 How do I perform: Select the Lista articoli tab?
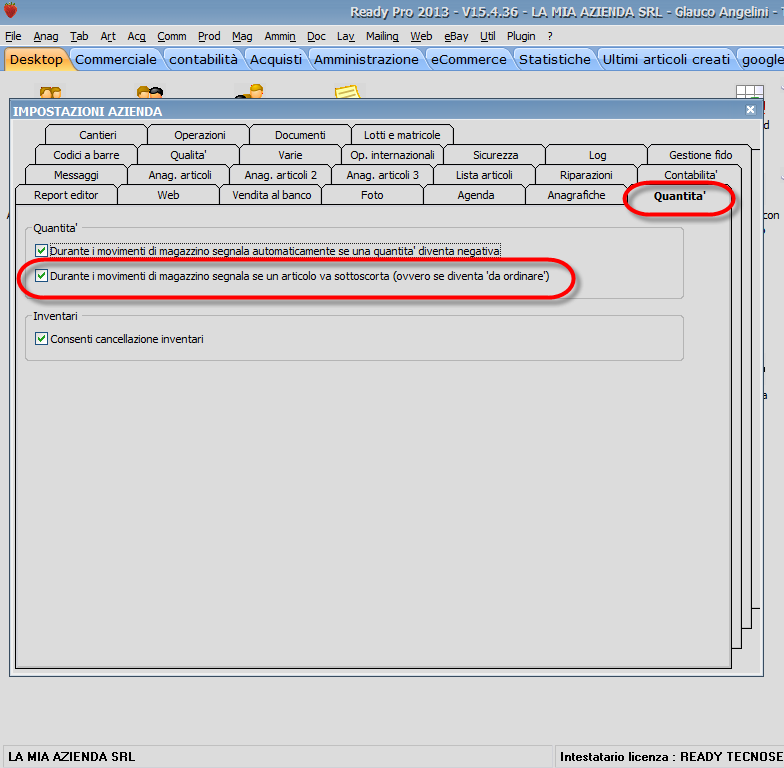coord(484,174)
